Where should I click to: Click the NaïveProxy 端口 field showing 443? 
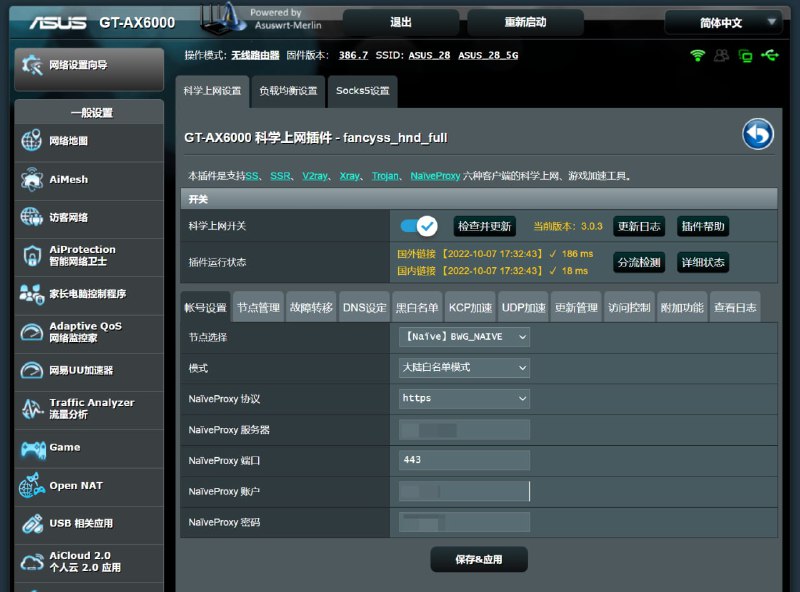point(464,460)
